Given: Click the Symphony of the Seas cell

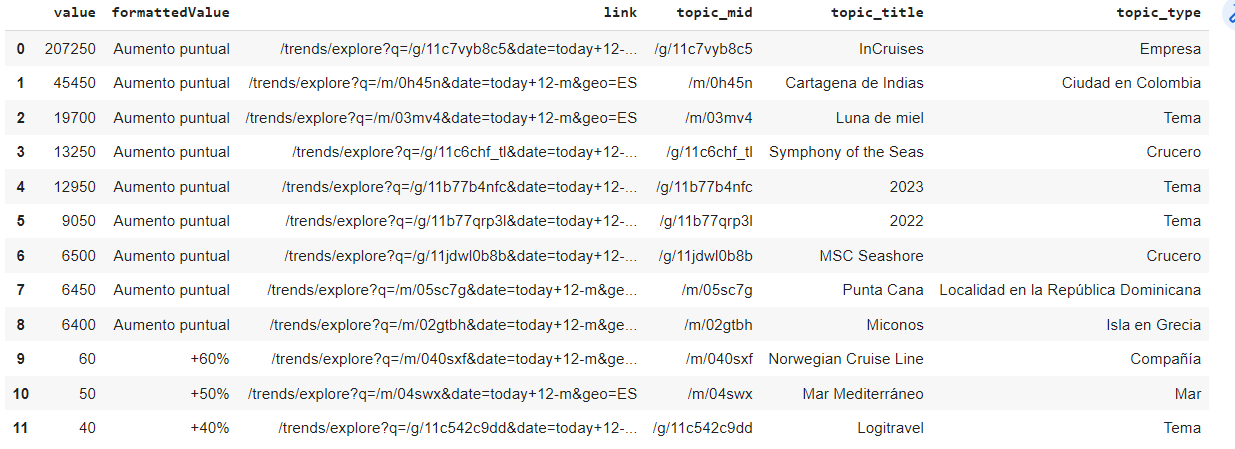Looking at the screenshot, I should point(846,152).
